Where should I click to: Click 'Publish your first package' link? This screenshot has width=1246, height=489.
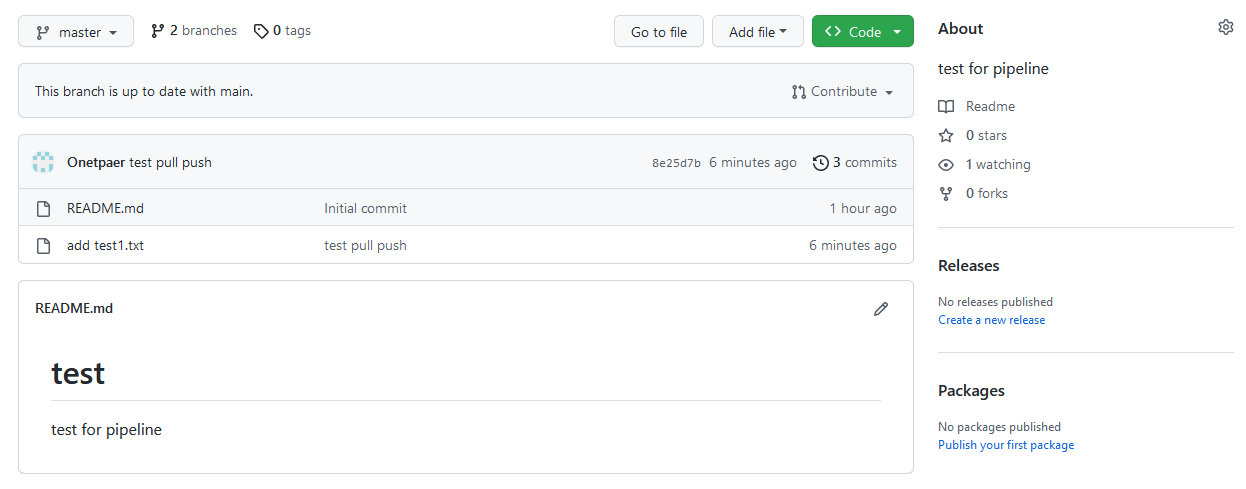pos(1006,445)
